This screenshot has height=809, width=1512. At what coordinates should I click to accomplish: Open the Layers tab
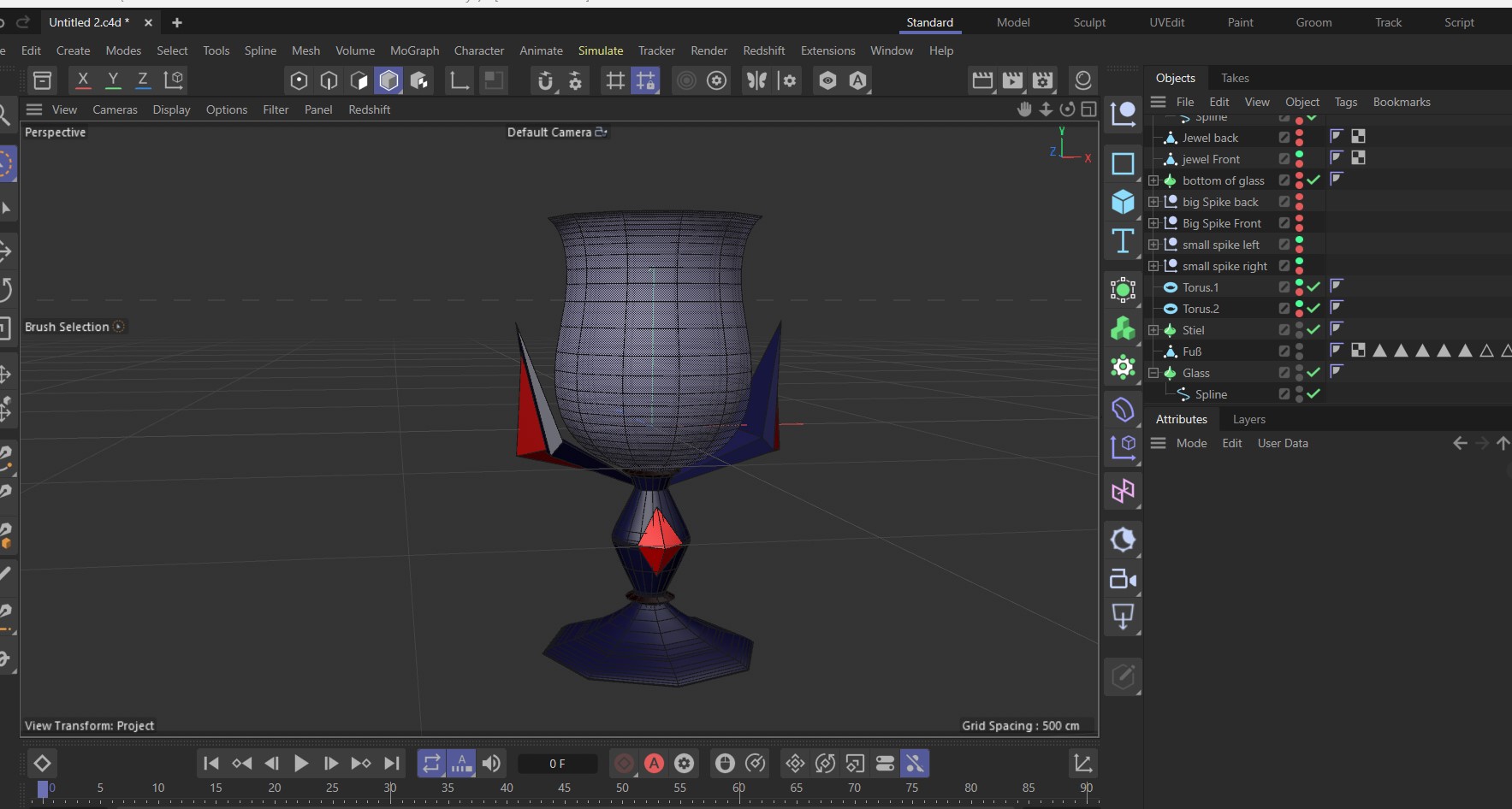tap(1248, 419)
